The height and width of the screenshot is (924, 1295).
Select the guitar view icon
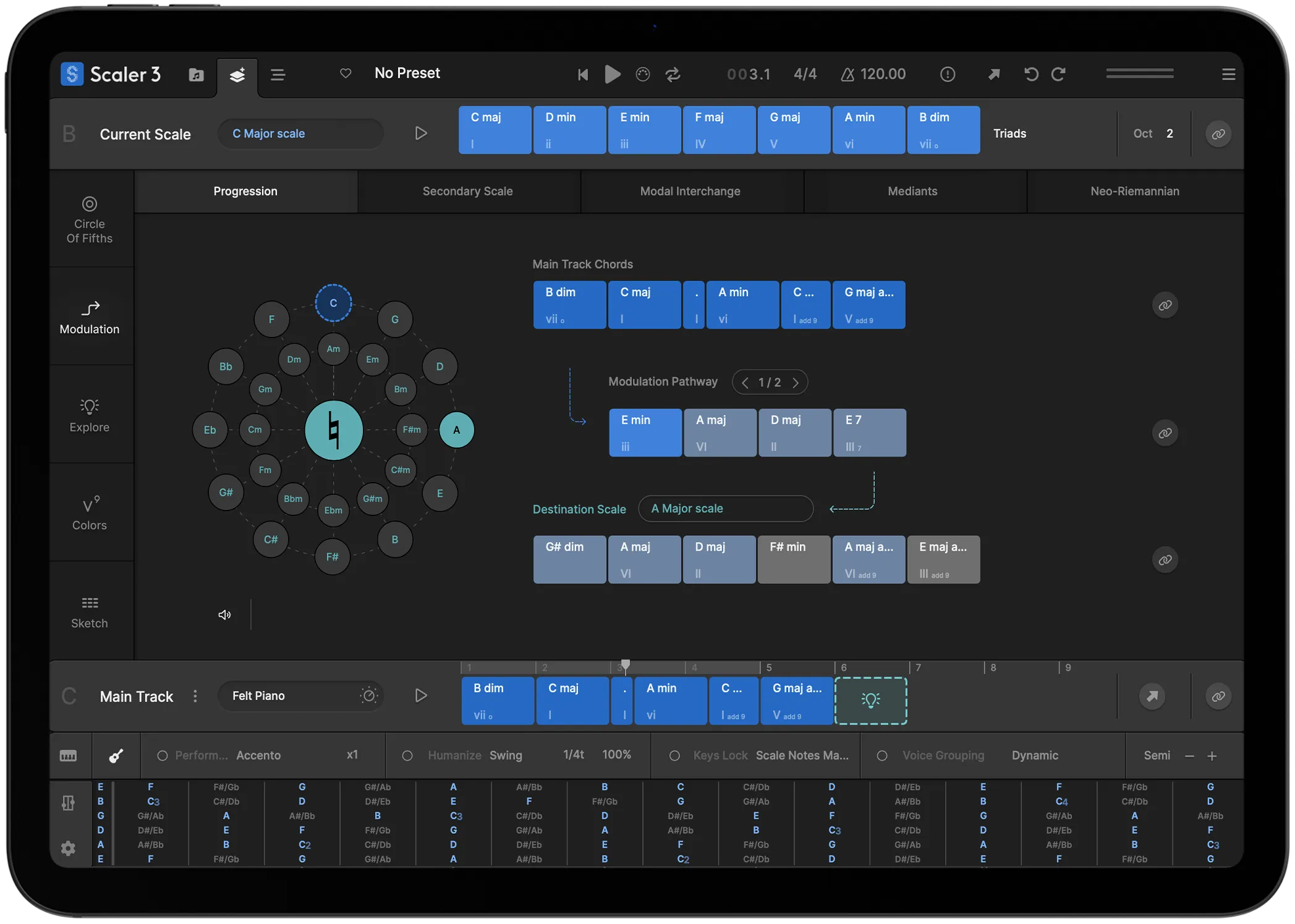click(x=116, y=756)
